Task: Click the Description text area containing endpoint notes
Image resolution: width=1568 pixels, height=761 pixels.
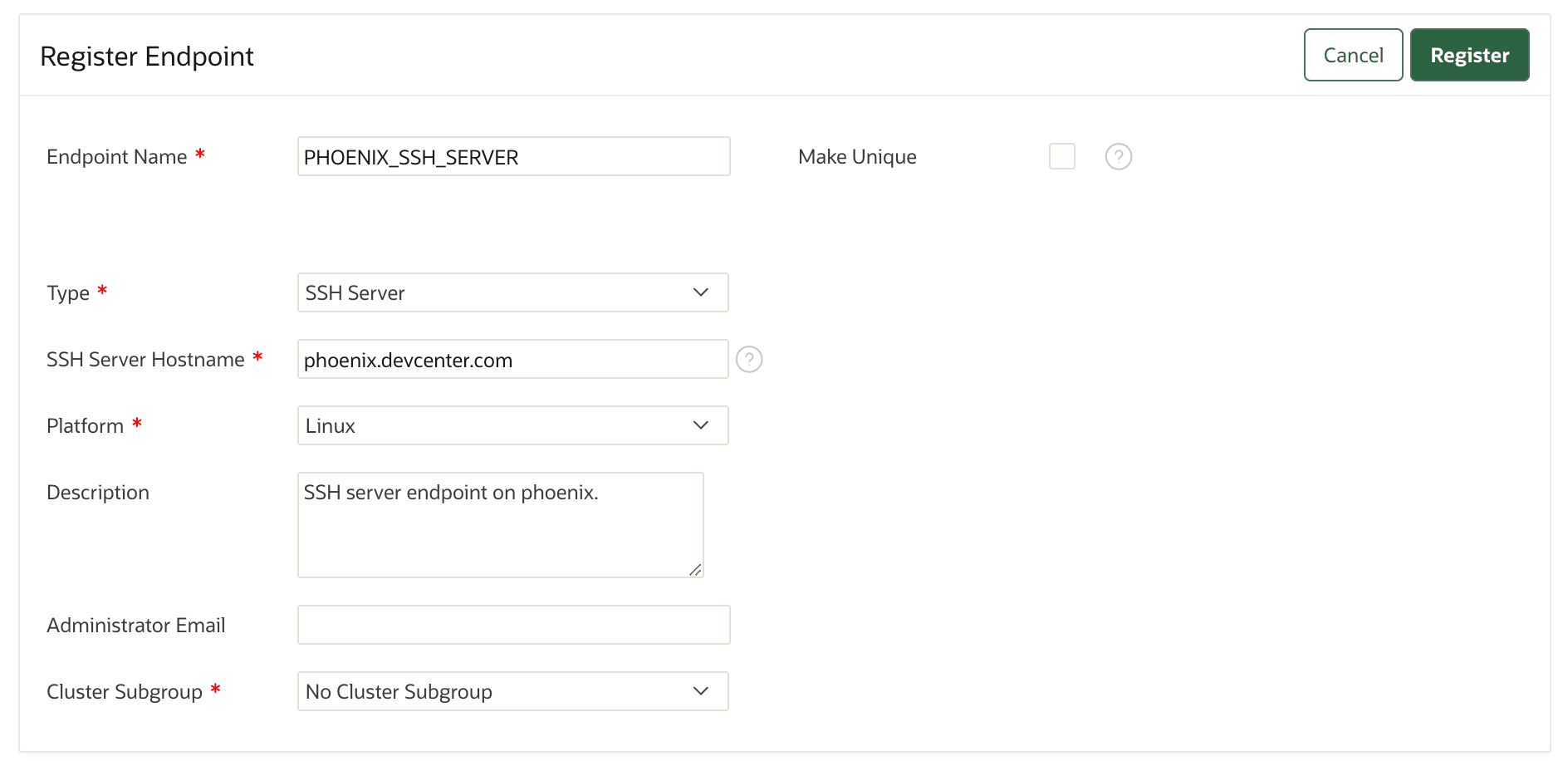Action: click(x=499, y=523)
